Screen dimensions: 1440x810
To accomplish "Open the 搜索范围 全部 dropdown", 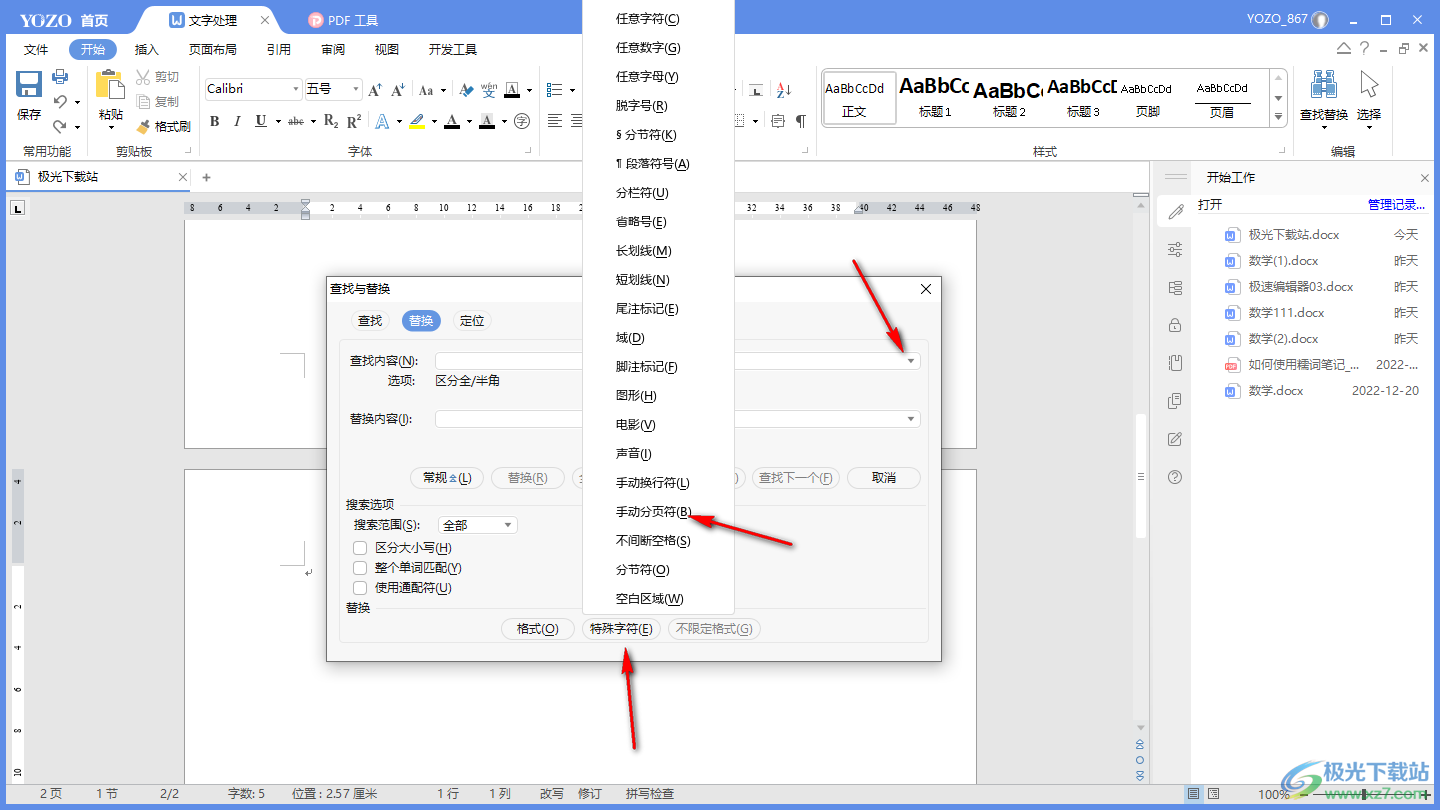I will point(478,525).
